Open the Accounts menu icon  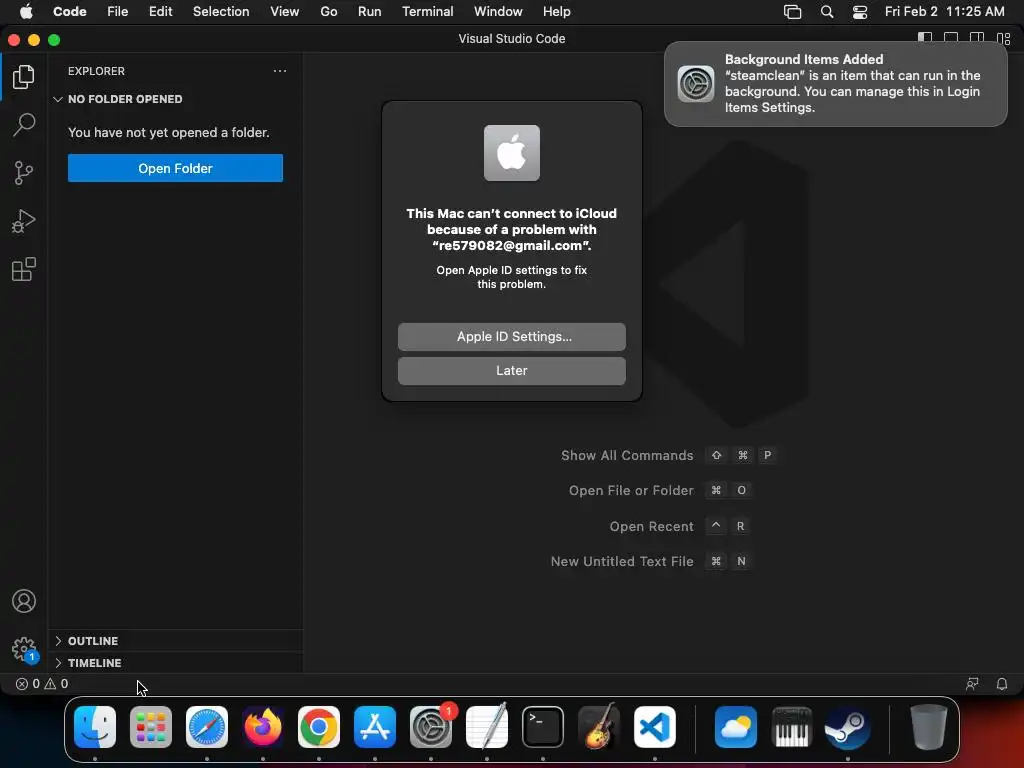[24, 601]
